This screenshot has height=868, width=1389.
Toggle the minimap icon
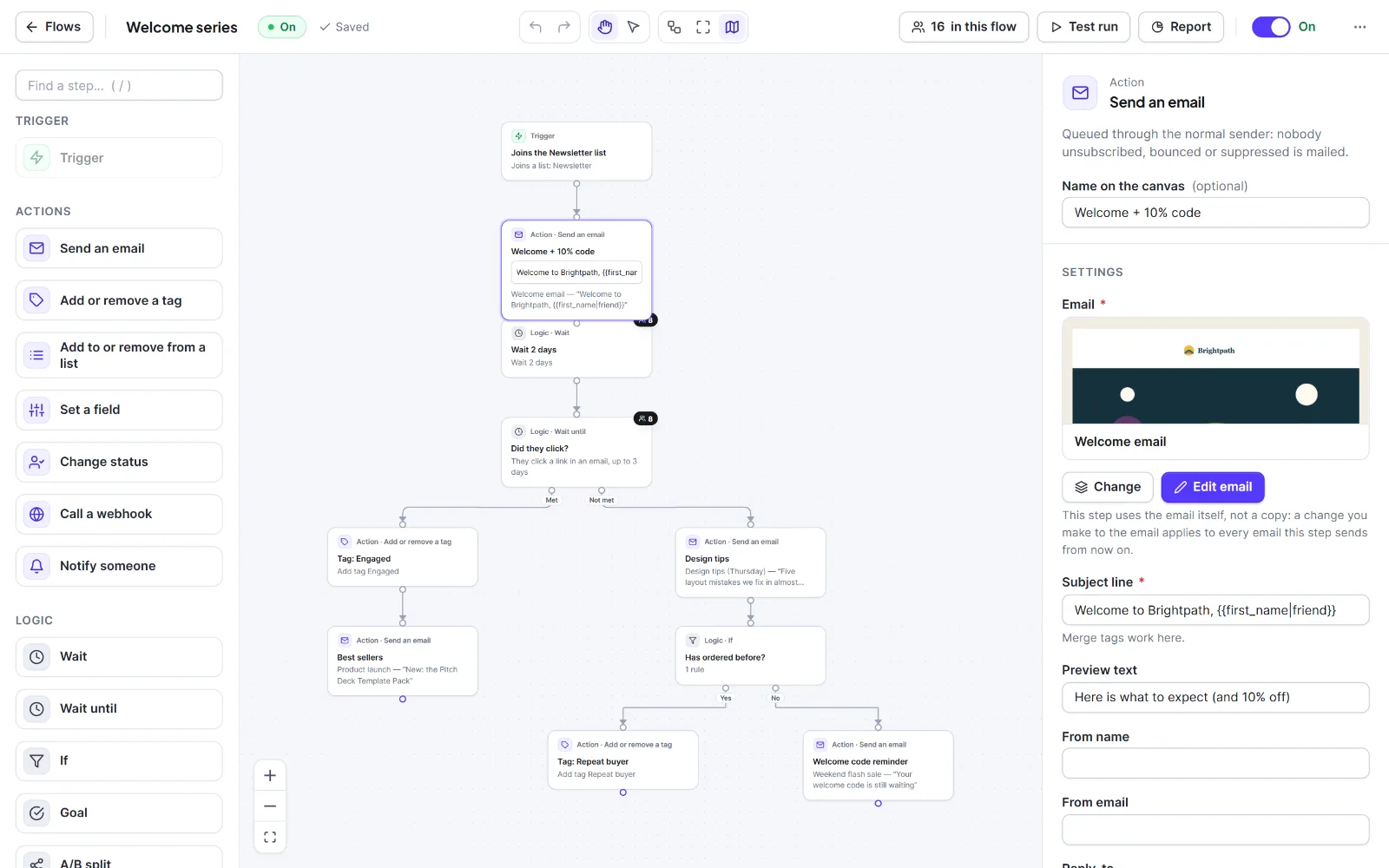click(x=732, y=27)
